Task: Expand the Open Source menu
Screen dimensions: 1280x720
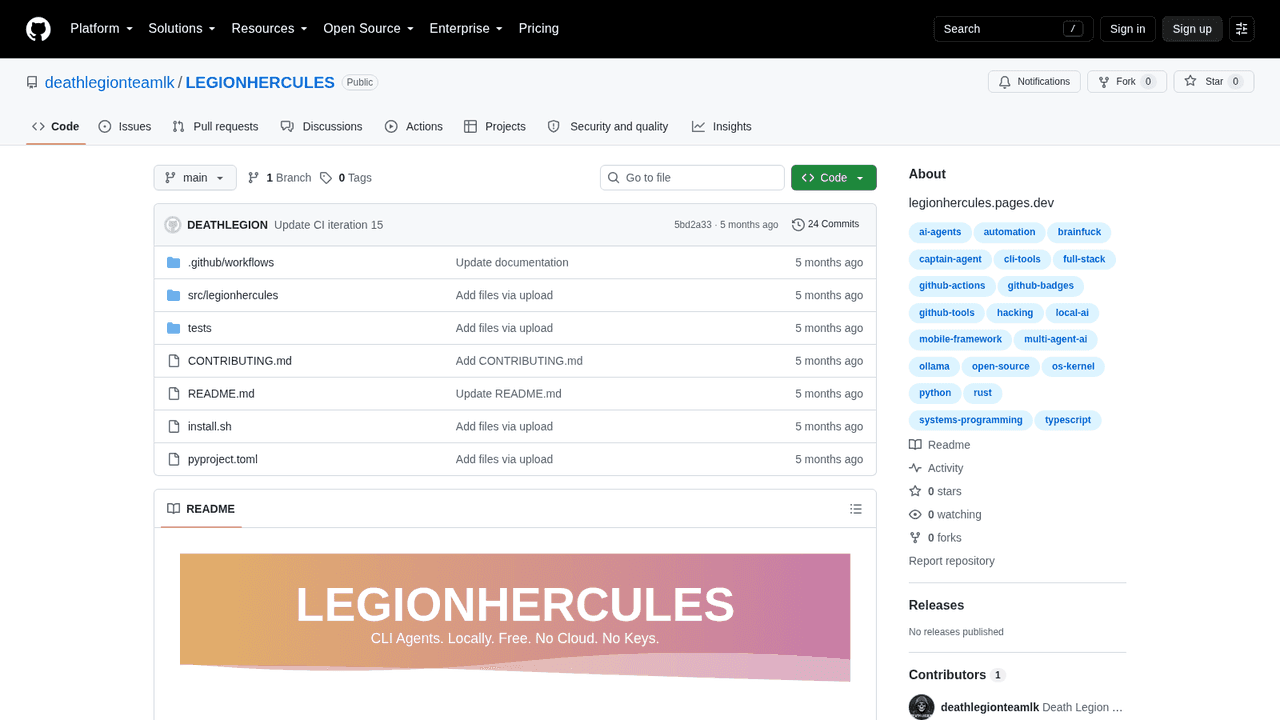Action: coord(368,29)
